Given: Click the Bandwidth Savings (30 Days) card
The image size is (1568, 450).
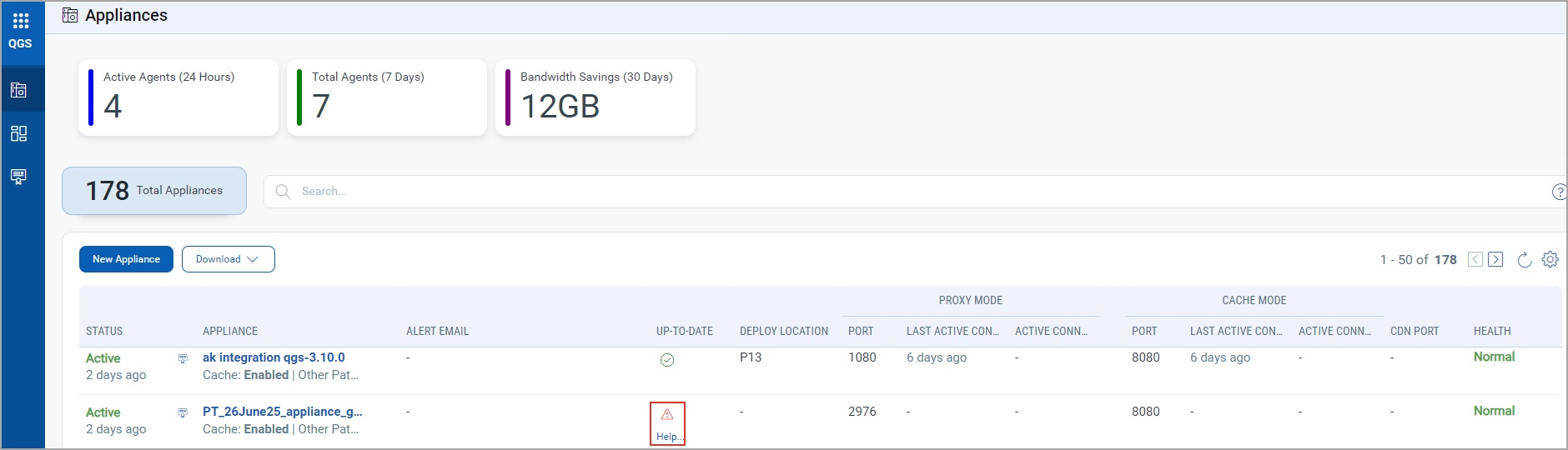Looking at the screenshot, I should tap(596, 97).
